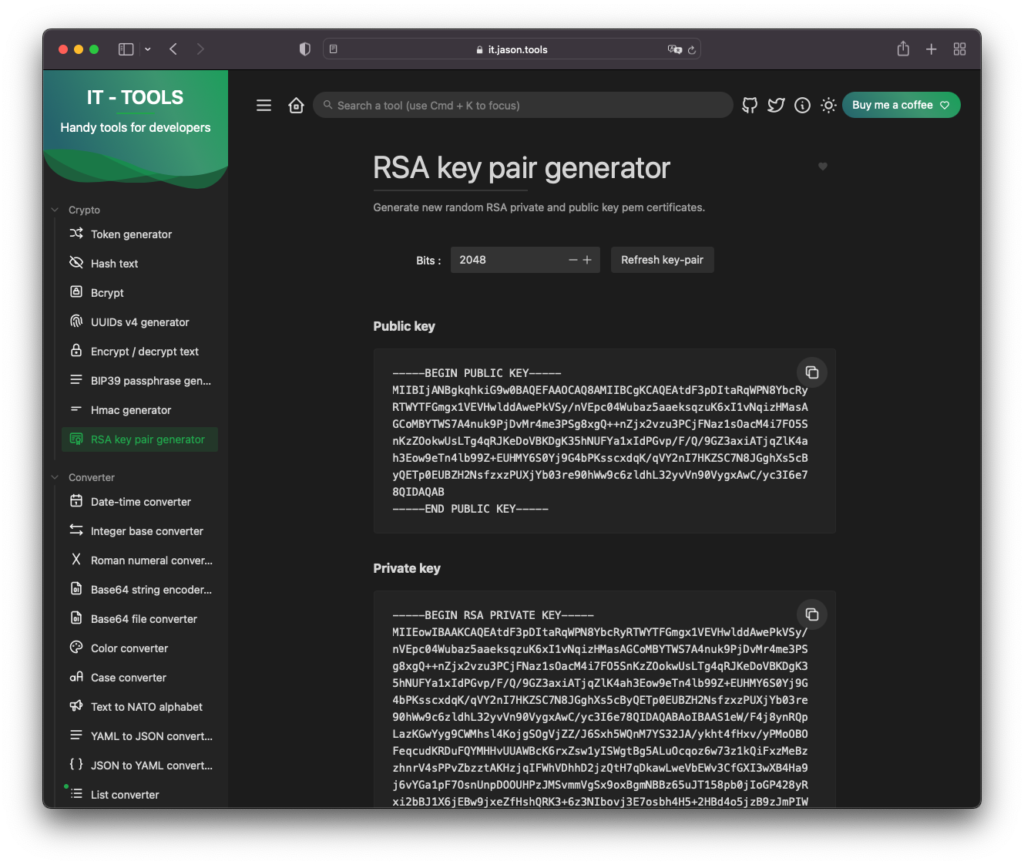Screen dimensions: 1024x865
Task: Click Roman numeral converter X icon
Action: pyautogui.click(x=76, y=559)
